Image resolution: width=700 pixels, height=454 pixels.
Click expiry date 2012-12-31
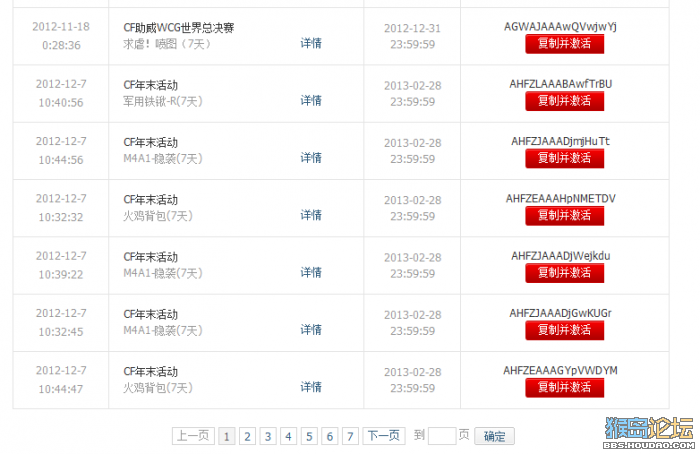412,28
